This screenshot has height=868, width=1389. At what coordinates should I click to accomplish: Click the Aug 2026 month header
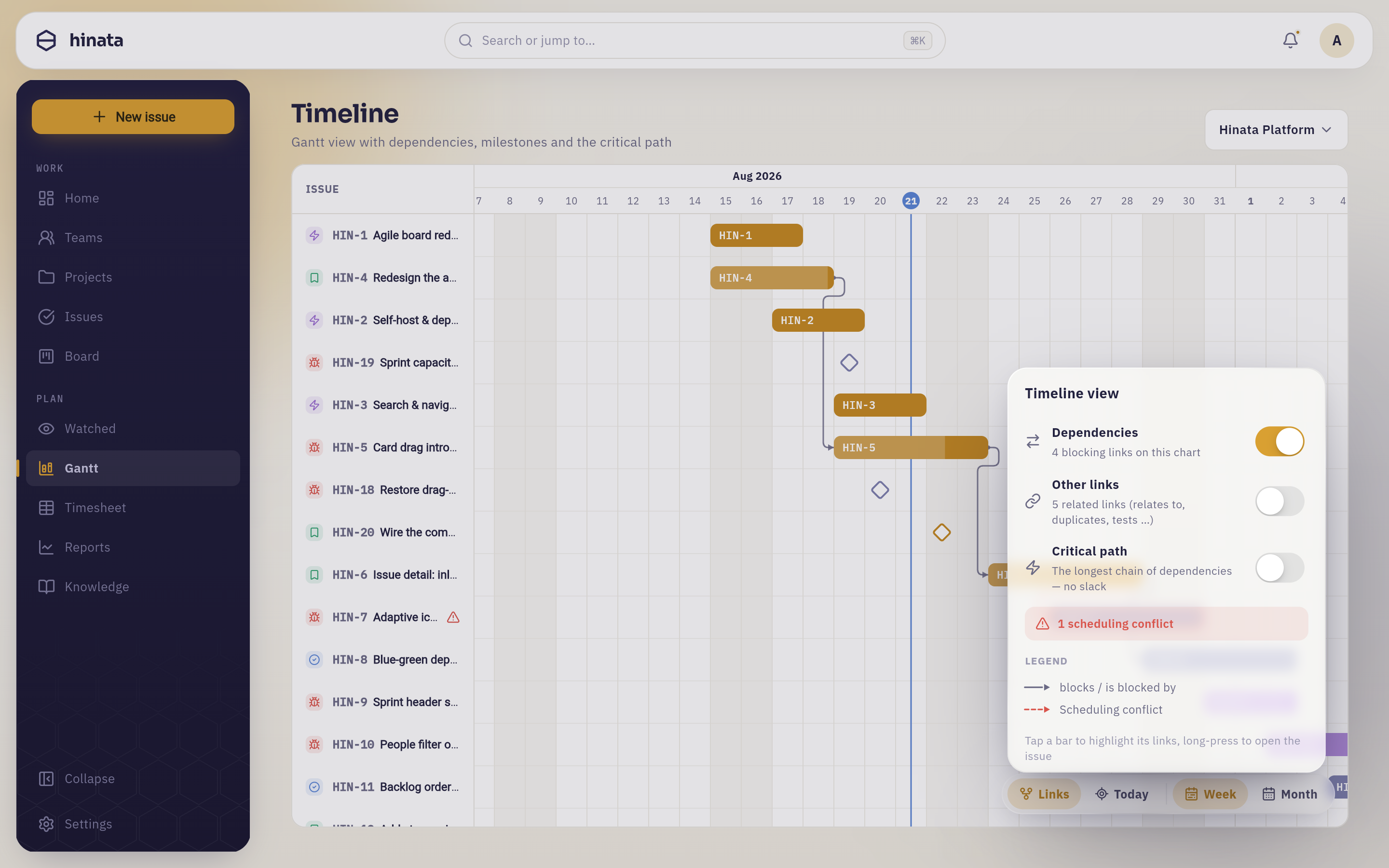click(757, 176)
